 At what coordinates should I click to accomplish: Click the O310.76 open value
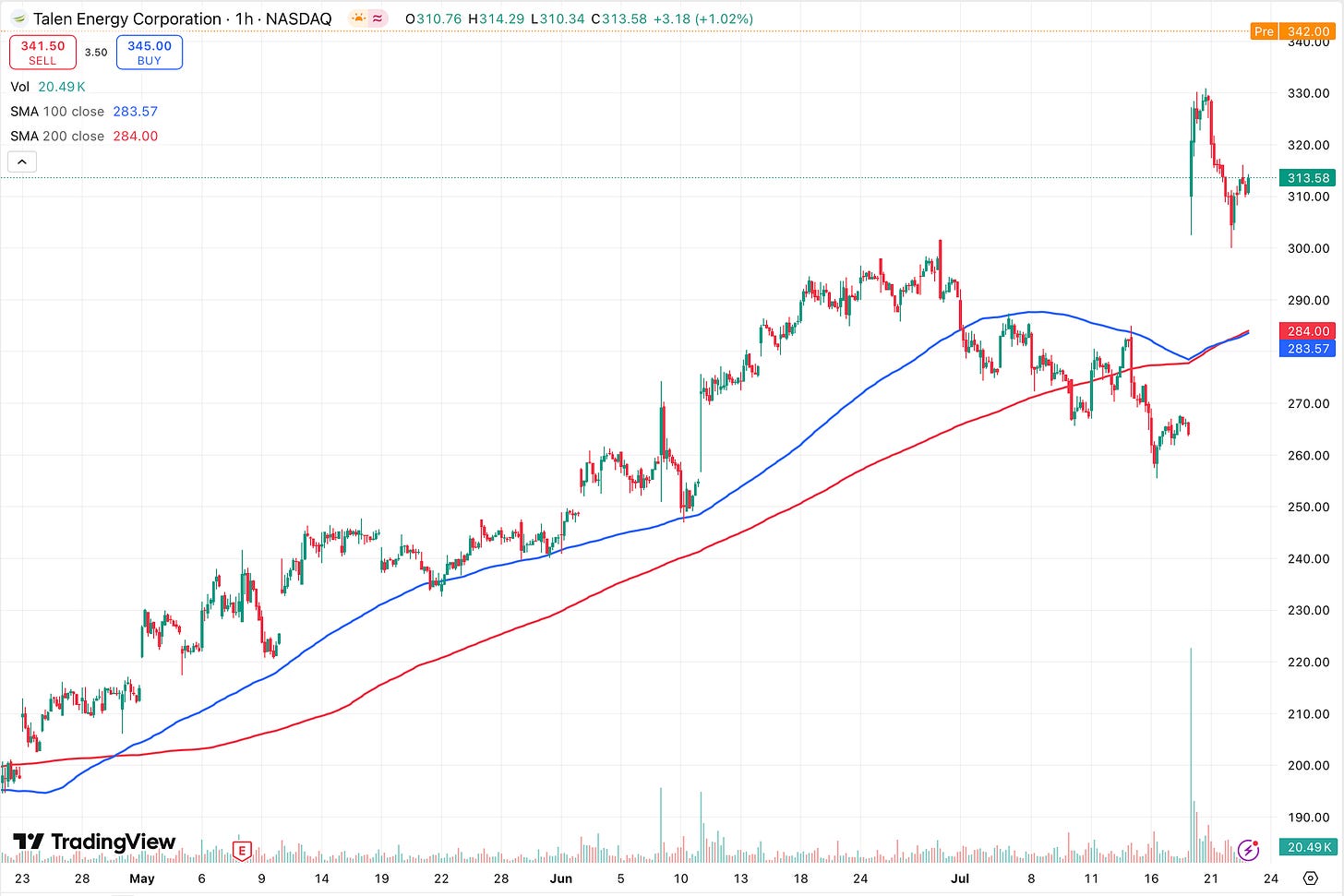434,18
